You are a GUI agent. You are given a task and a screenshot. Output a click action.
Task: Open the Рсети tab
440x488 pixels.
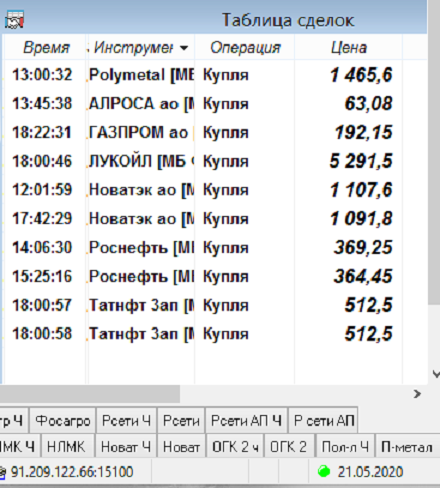[x=181, y=421]
